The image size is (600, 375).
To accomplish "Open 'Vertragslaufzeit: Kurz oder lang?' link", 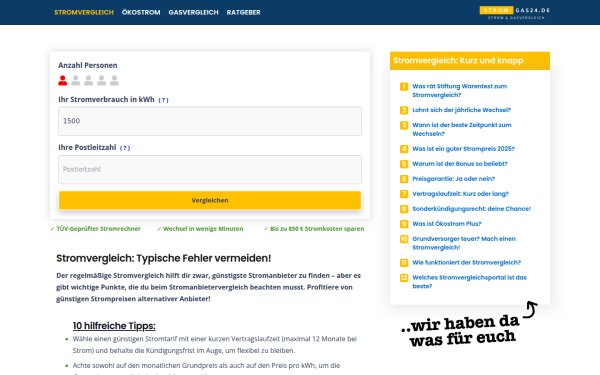I will point(460,194).
